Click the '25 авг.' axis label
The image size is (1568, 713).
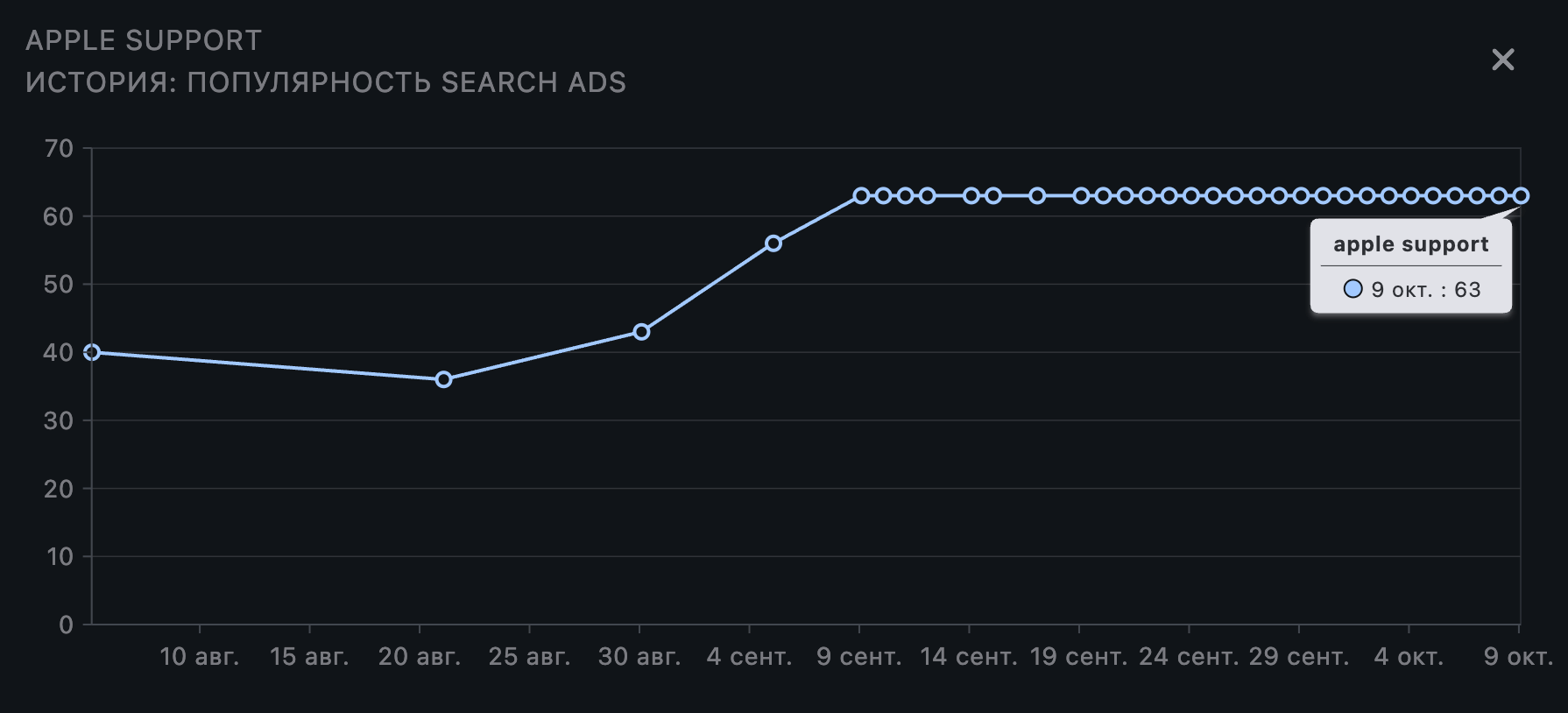[529, 657]
